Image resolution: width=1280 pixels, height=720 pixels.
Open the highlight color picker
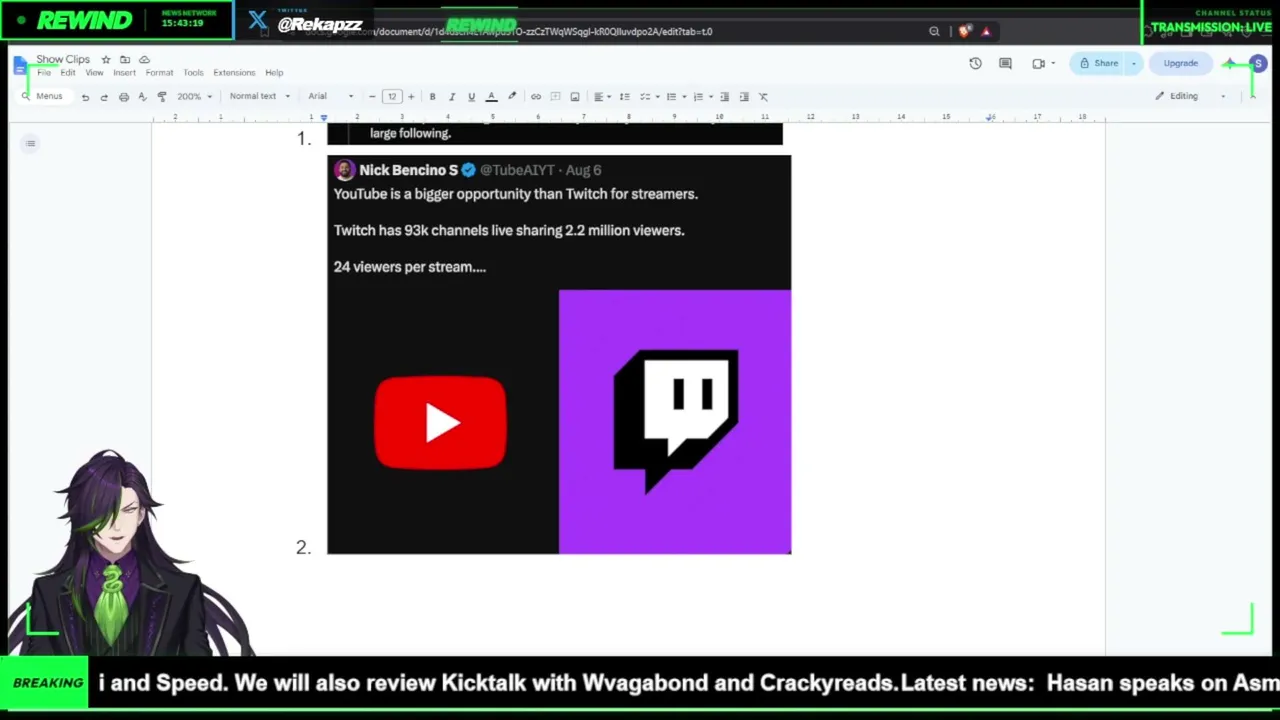click(512, 97)
